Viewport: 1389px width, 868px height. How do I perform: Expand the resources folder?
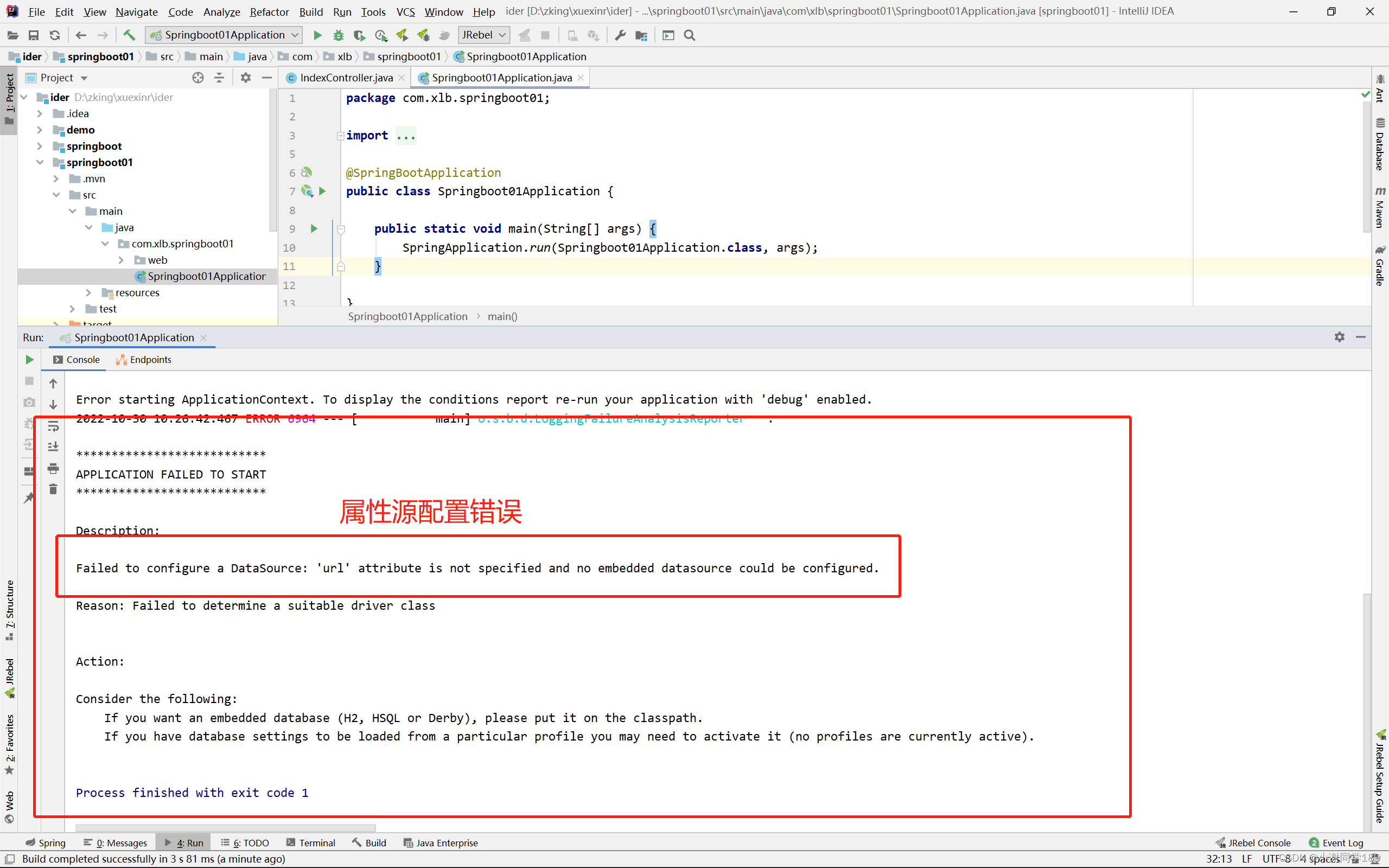88,293
